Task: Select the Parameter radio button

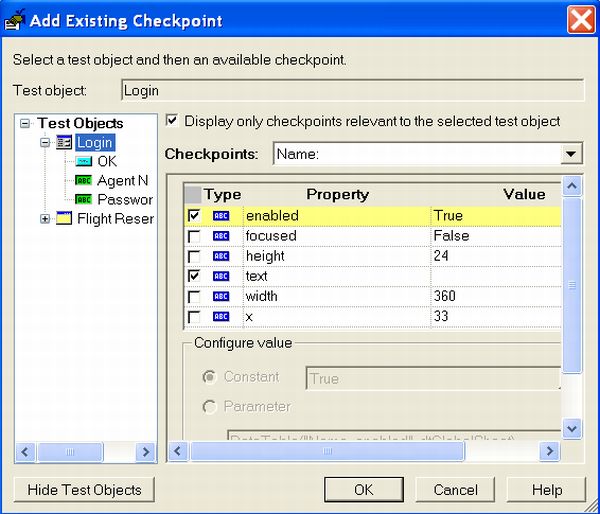Action: tap(210, 407)
